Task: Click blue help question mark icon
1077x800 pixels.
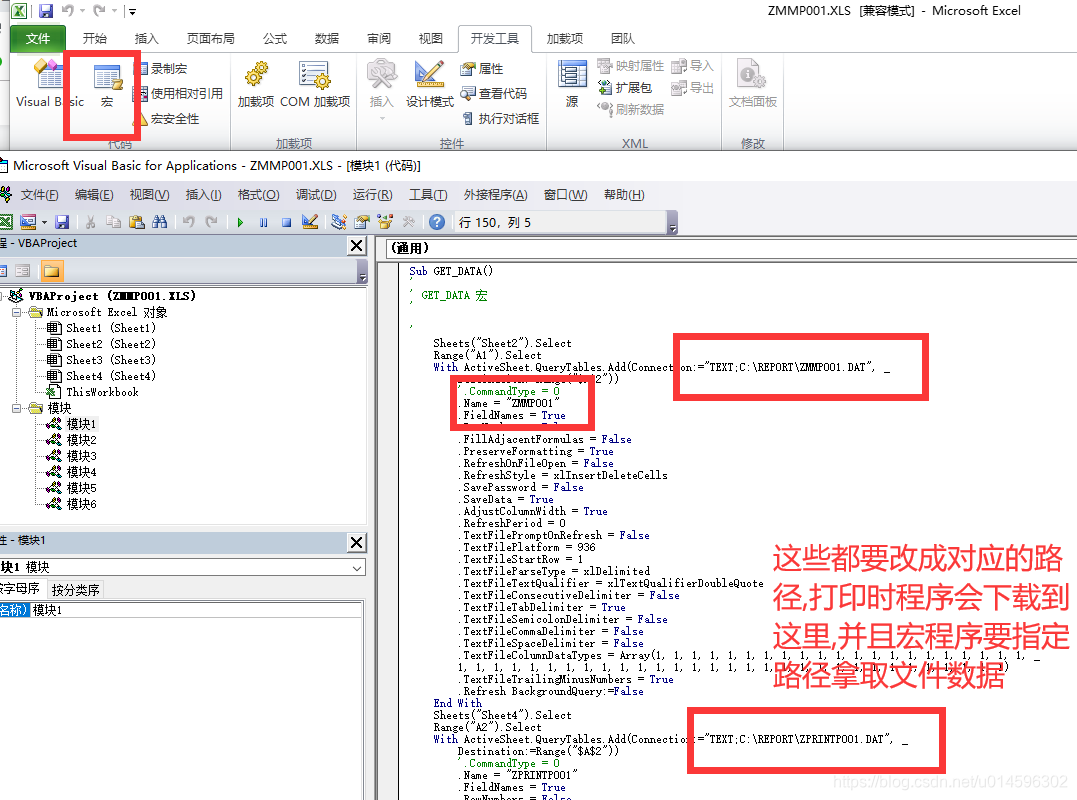Action: 437,222
